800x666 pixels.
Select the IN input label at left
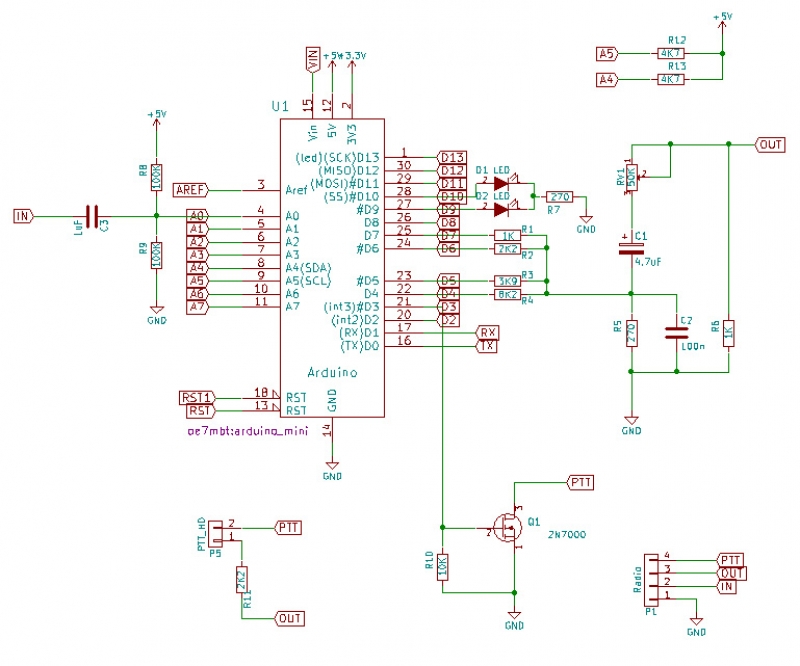[23, 216]
